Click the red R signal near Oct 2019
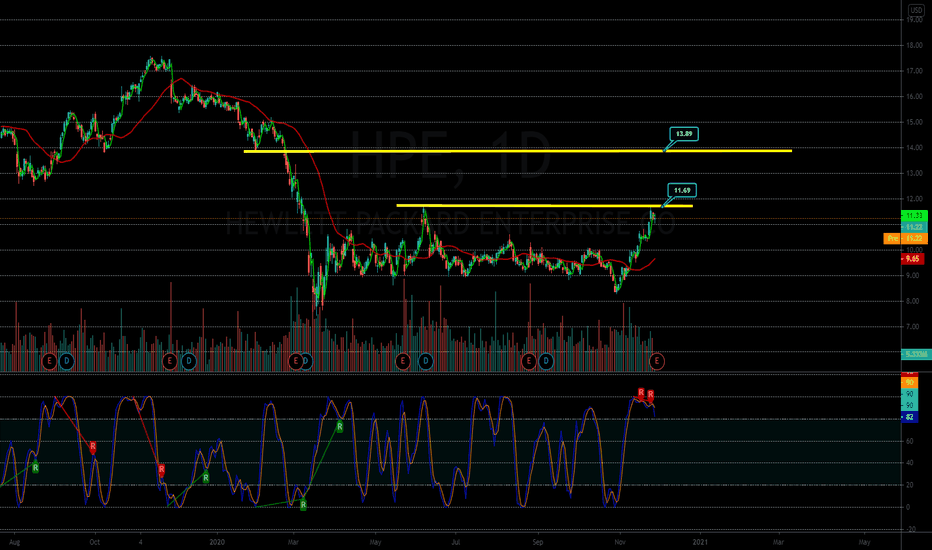The width and height of the screenshot is (932, 550). (93, 447)
